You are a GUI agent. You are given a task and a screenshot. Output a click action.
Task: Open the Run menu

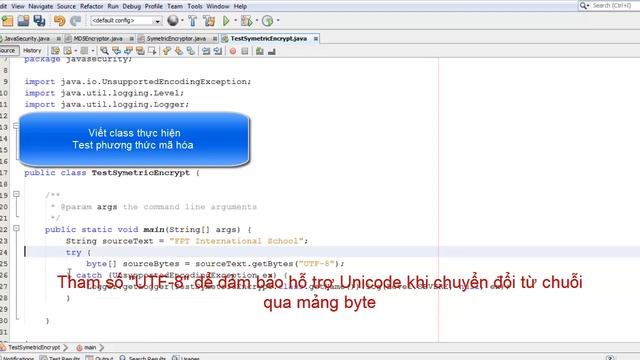coord(113,6)
